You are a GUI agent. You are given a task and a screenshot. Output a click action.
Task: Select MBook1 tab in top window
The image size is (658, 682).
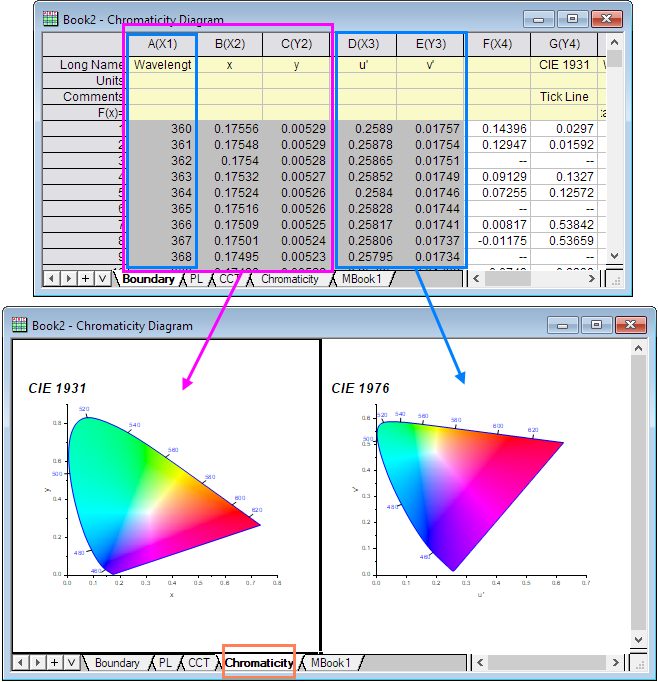pos(361,279)
